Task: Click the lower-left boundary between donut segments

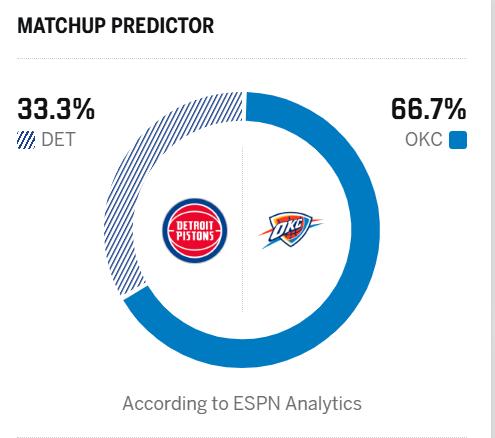Action: tap(135, 293)
